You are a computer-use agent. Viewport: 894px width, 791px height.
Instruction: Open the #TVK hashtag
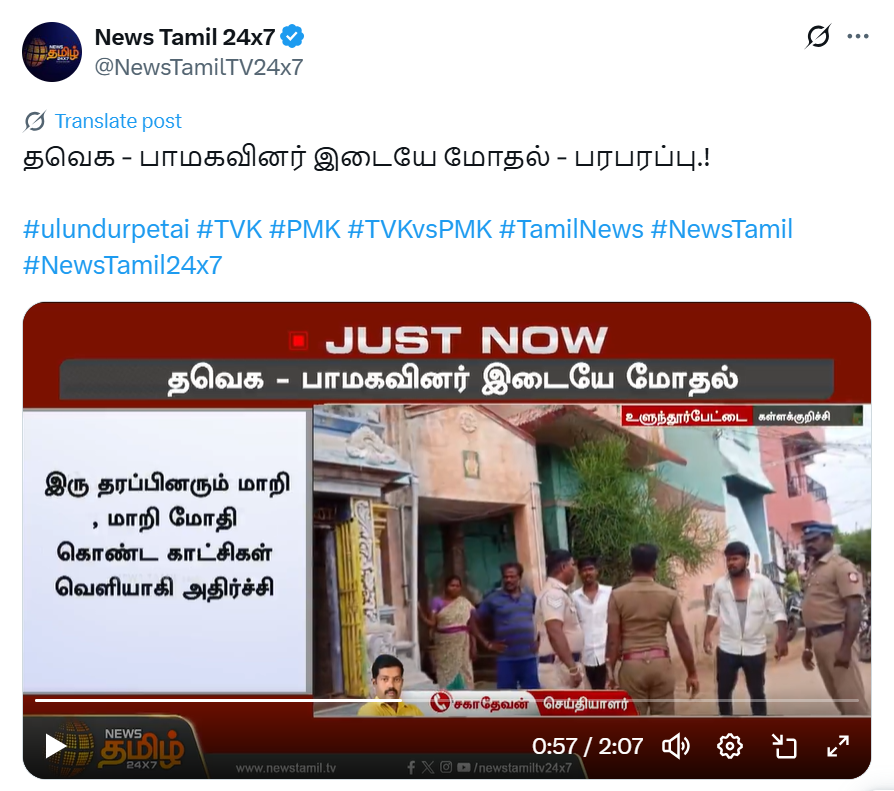(229, 229)
